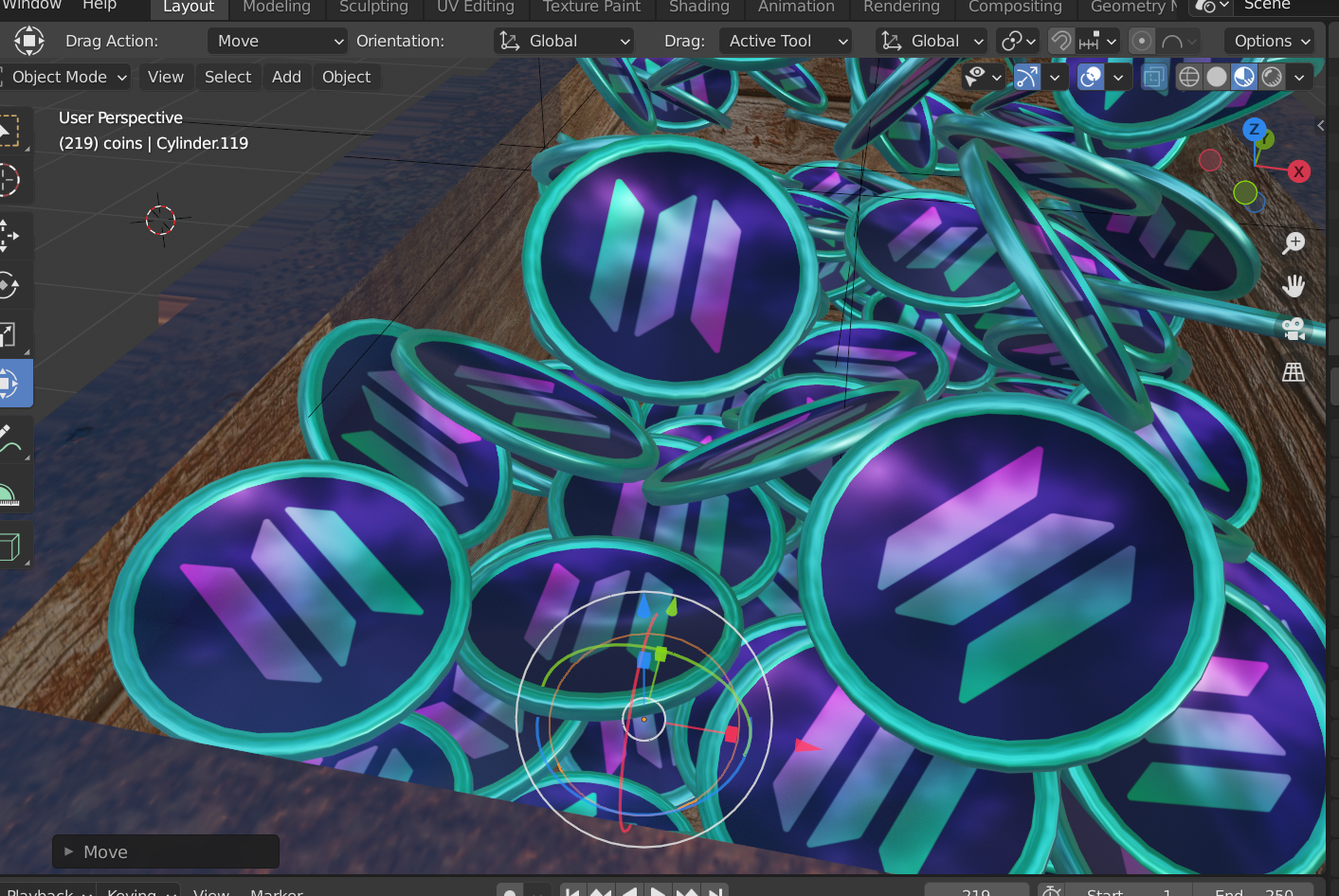Image resolution: width=1339 pixels, height=896 pixels.
Task: Switch to Material Preview shading
Action: (1244, 77)
